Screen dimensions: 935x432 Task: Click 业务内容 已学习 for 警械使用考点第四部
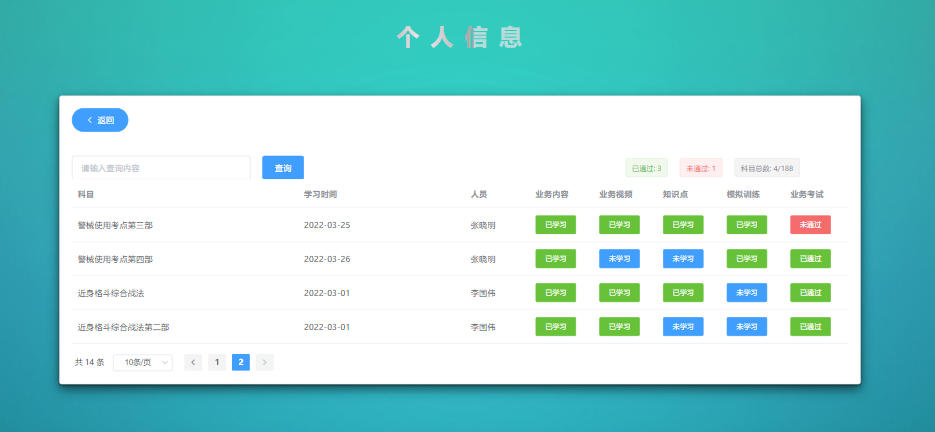click(556, 259)
